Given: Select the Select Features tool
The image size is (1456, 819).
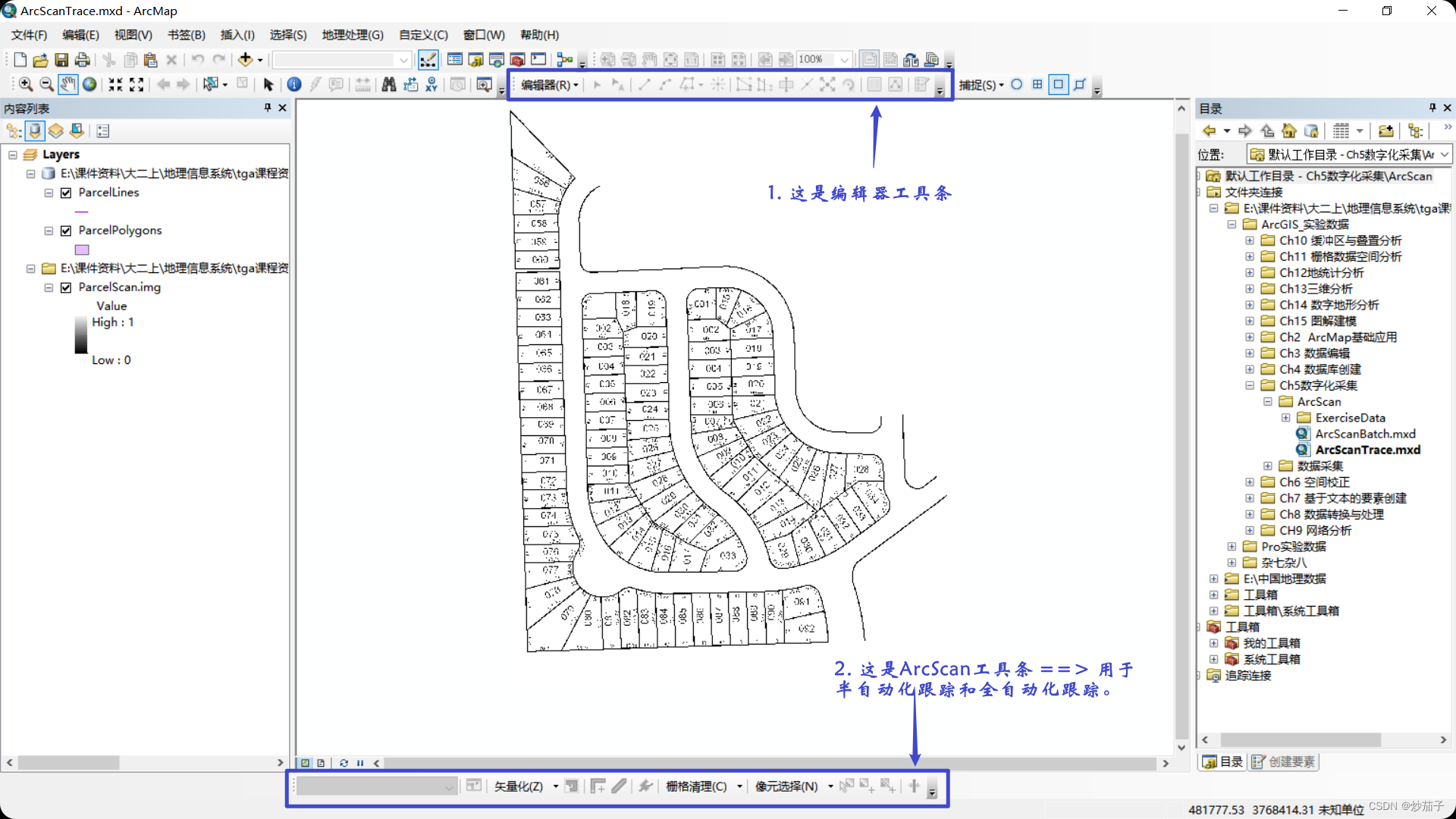Looking at the screenshot, I should [x=211, y=84].
